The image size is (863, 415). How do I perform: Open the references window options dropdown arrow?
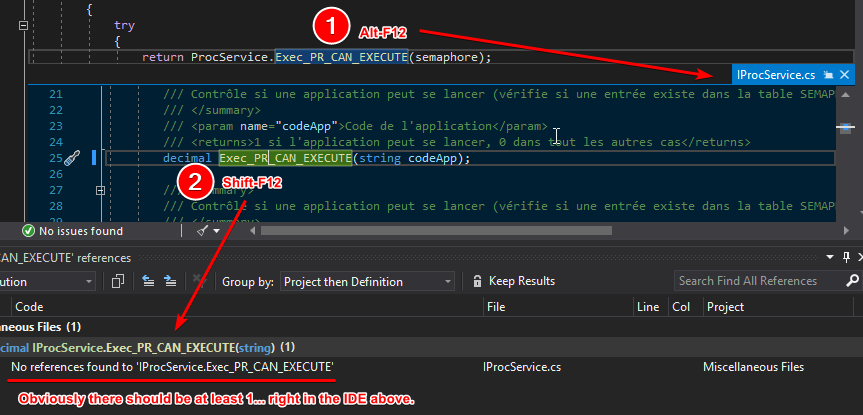coord(830,257)
